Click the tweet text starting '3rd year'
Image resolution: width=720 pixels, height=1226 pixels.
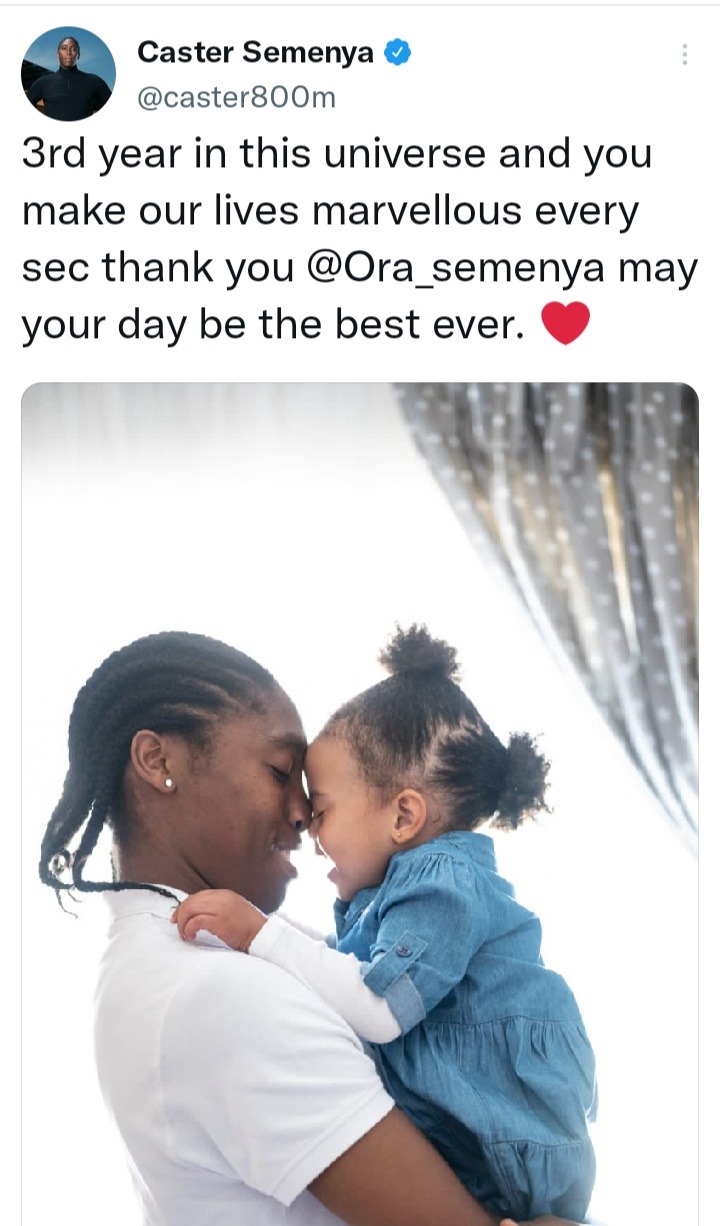pyautogui.click(x=360, y=241)
